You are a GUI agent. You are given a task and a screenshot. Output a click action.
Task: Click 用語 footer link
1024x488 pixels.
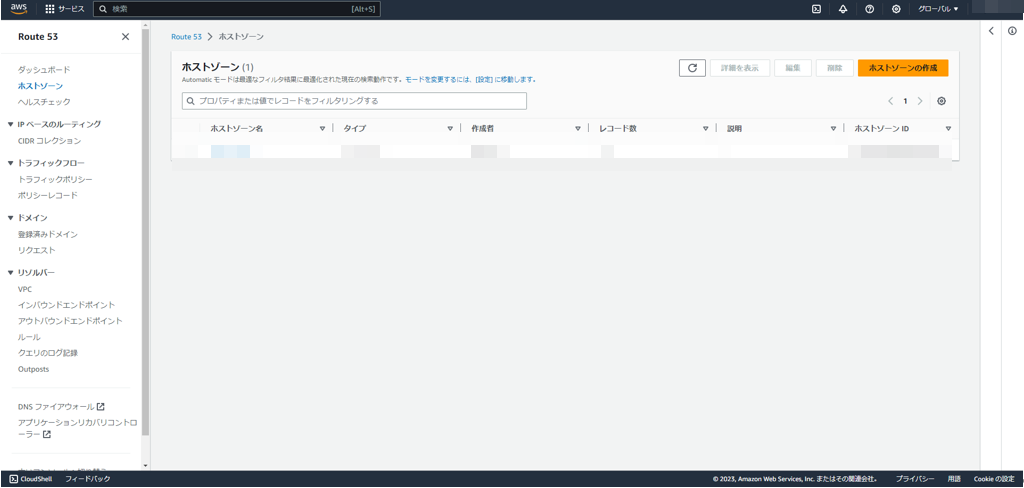[x=954, y=479]
